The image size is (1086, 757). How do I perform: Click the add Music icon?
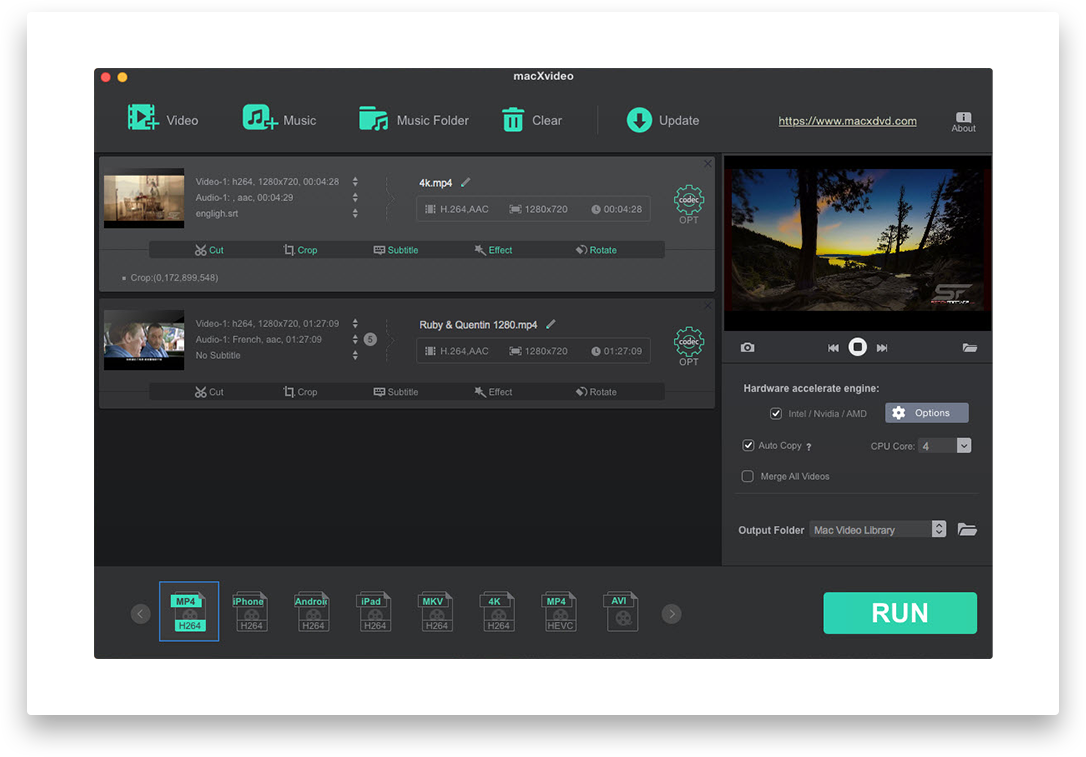pyautogui.click(x=260, y=118)
